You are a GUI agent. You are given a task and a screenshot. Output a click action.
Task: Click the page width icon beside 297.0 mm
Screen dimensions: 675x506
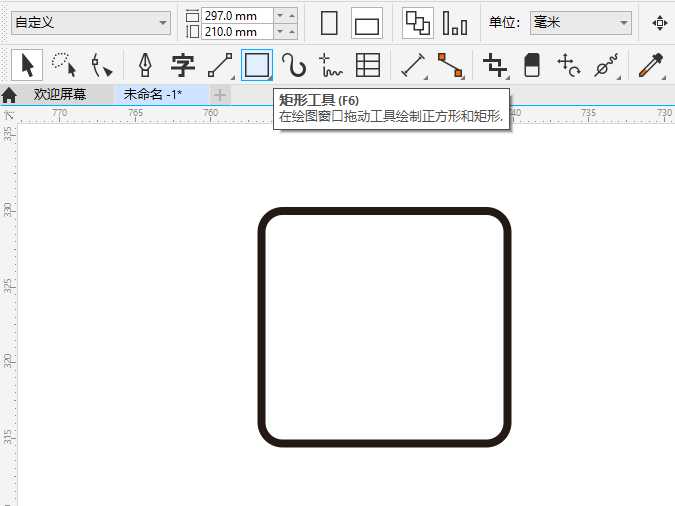192,16
